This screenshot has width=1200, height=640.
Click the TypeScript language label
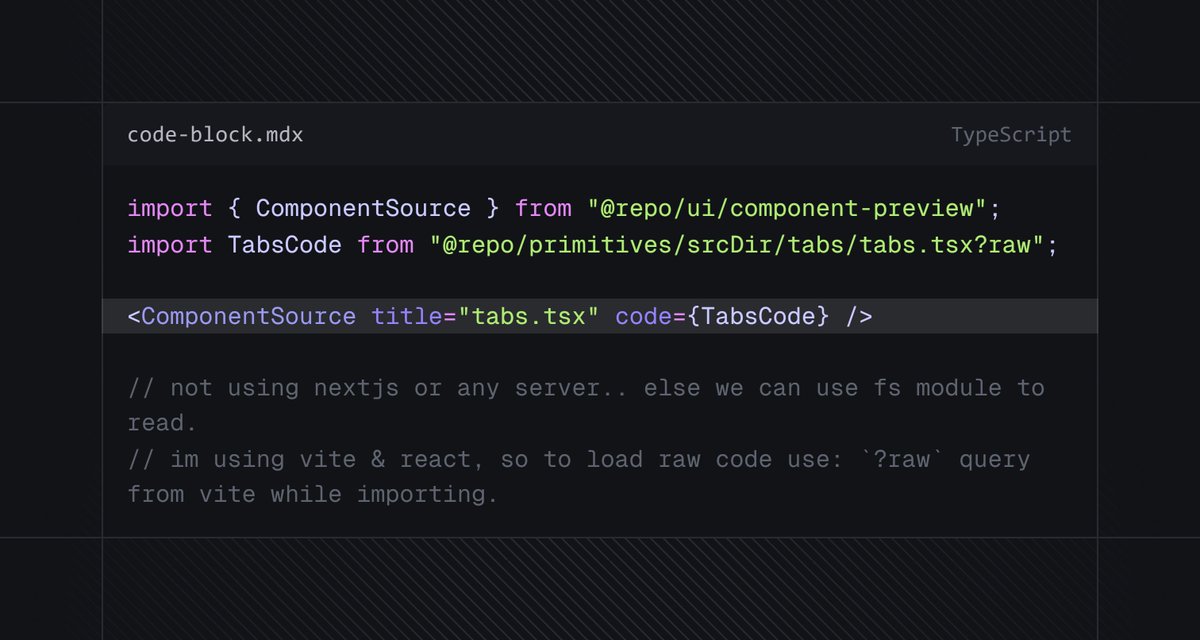[x=1011, y=135]
